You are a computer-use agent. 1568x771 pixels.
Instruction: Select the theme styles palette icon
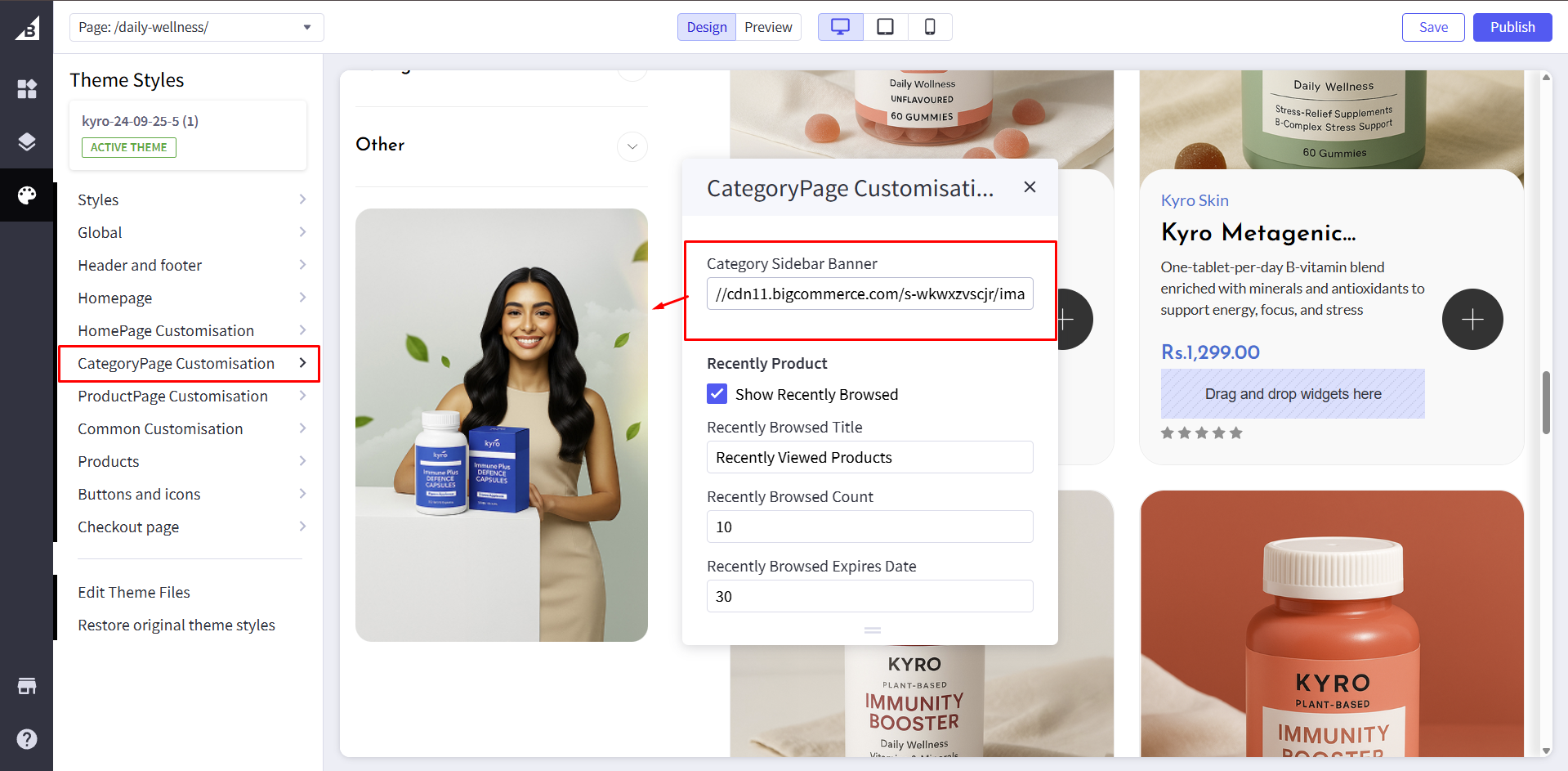27,195
